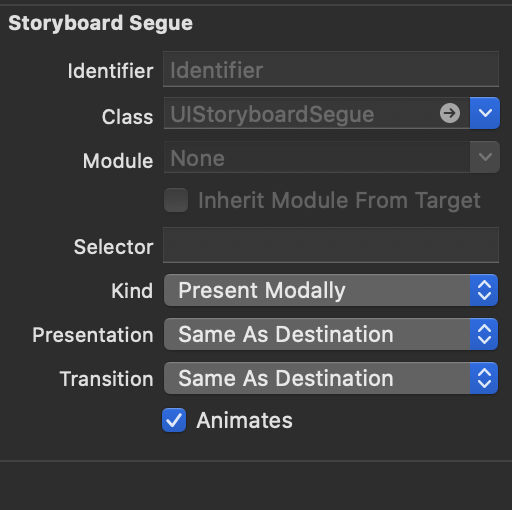Click inside the Selector field

click(x=331, y=245)
